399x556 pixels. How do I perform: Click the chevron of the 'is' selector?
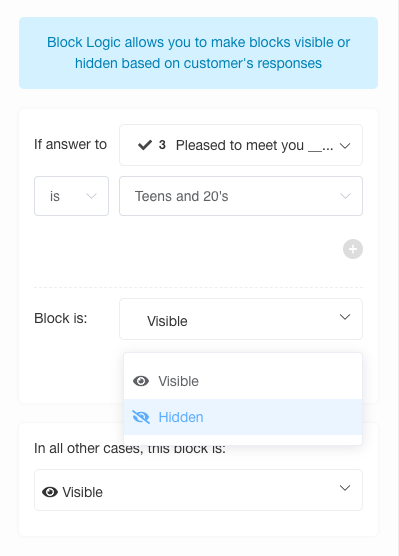(92, 196)
